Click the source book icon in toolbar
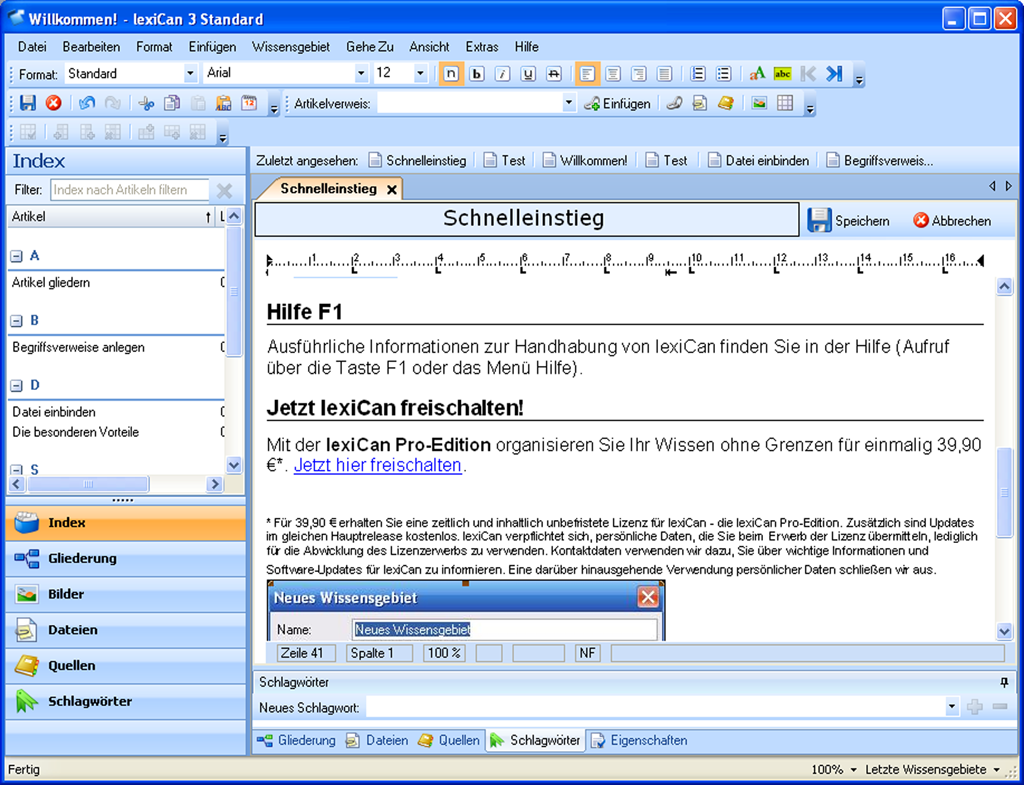 [x=726, y=103]
